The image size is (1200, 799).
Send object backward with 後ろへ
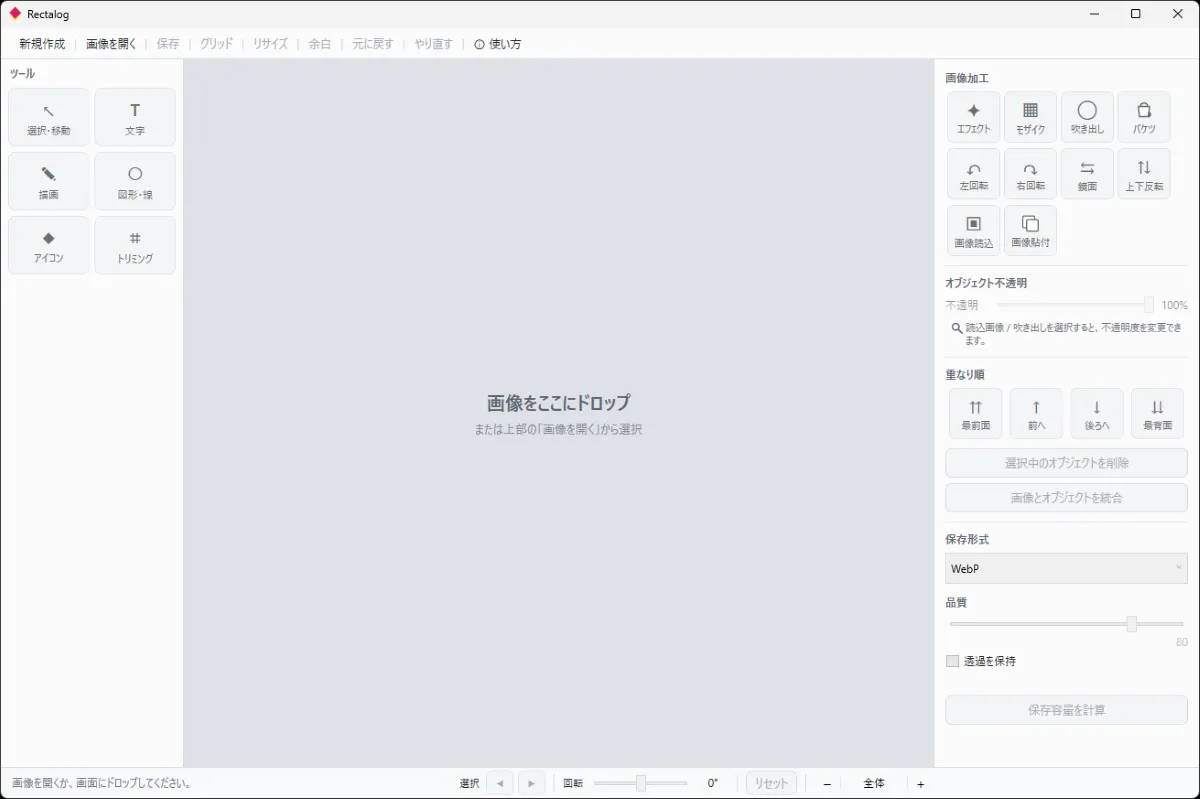point(1097,413)
